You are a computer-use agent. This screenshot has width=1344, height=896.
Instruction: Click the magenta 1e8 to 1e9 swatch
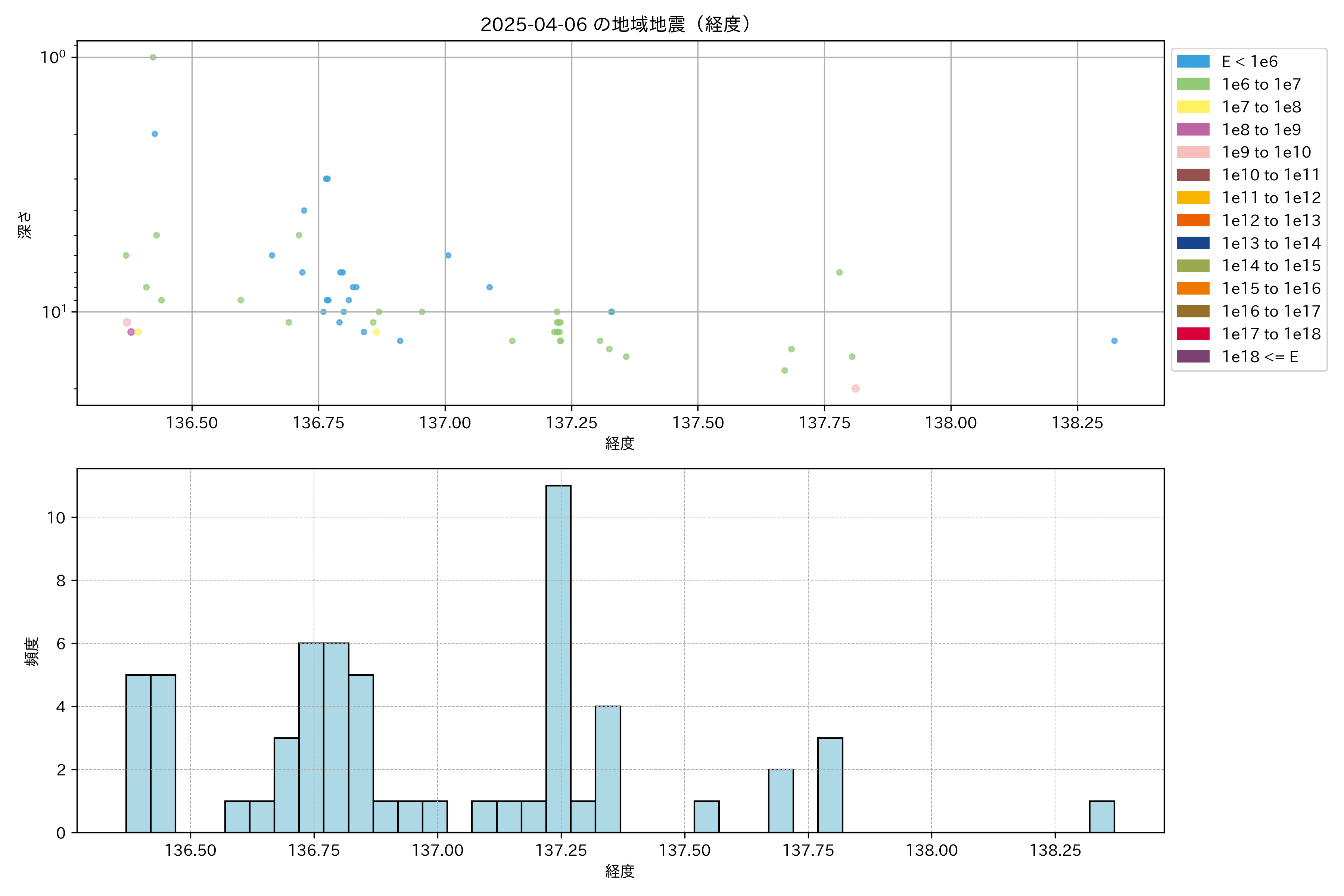[x=1193, y=130]
